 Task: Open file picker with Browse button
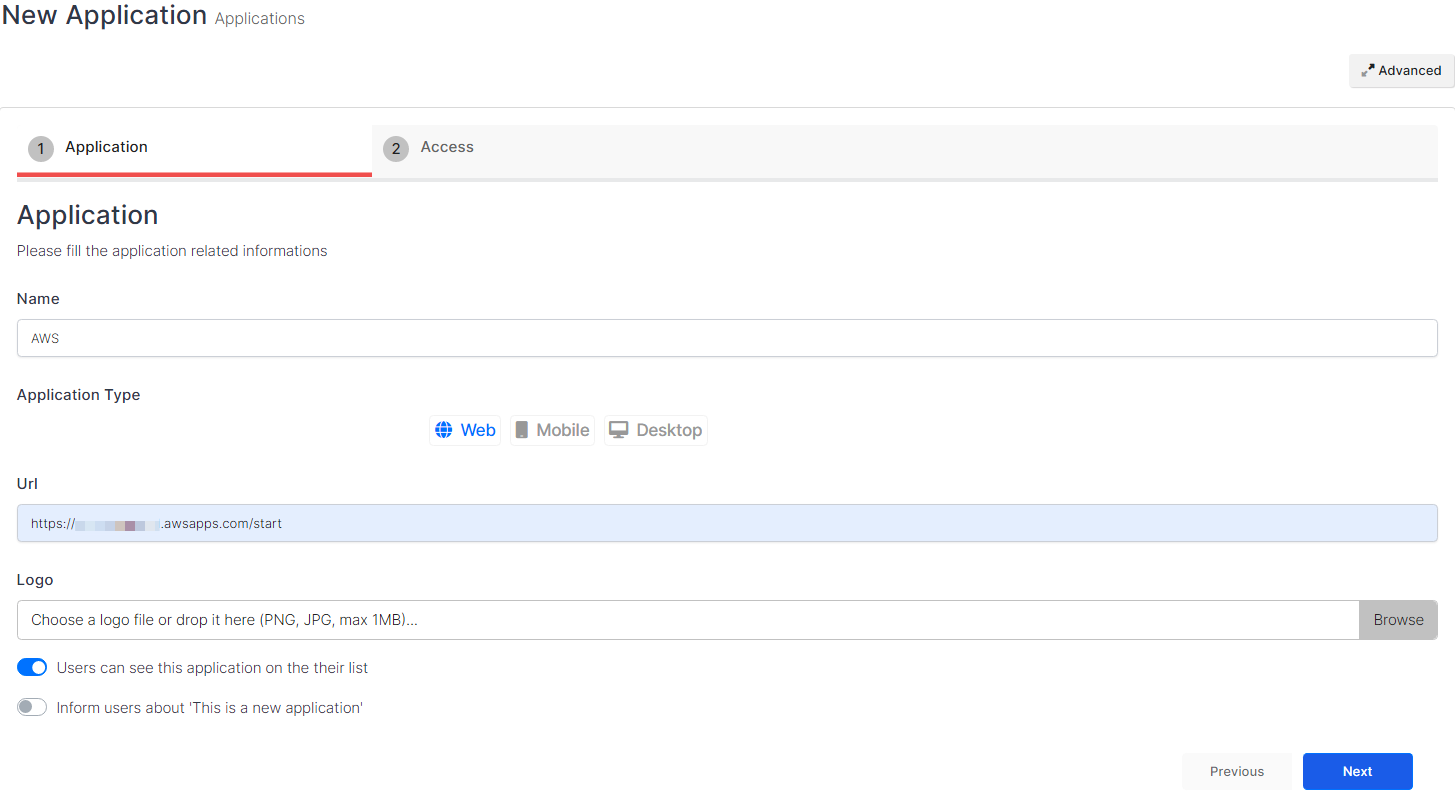point(1397,620)
